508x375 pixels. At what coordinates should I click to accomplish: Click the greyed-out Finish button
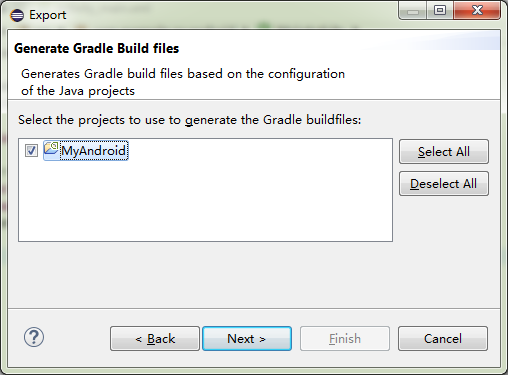click(345, 339)
